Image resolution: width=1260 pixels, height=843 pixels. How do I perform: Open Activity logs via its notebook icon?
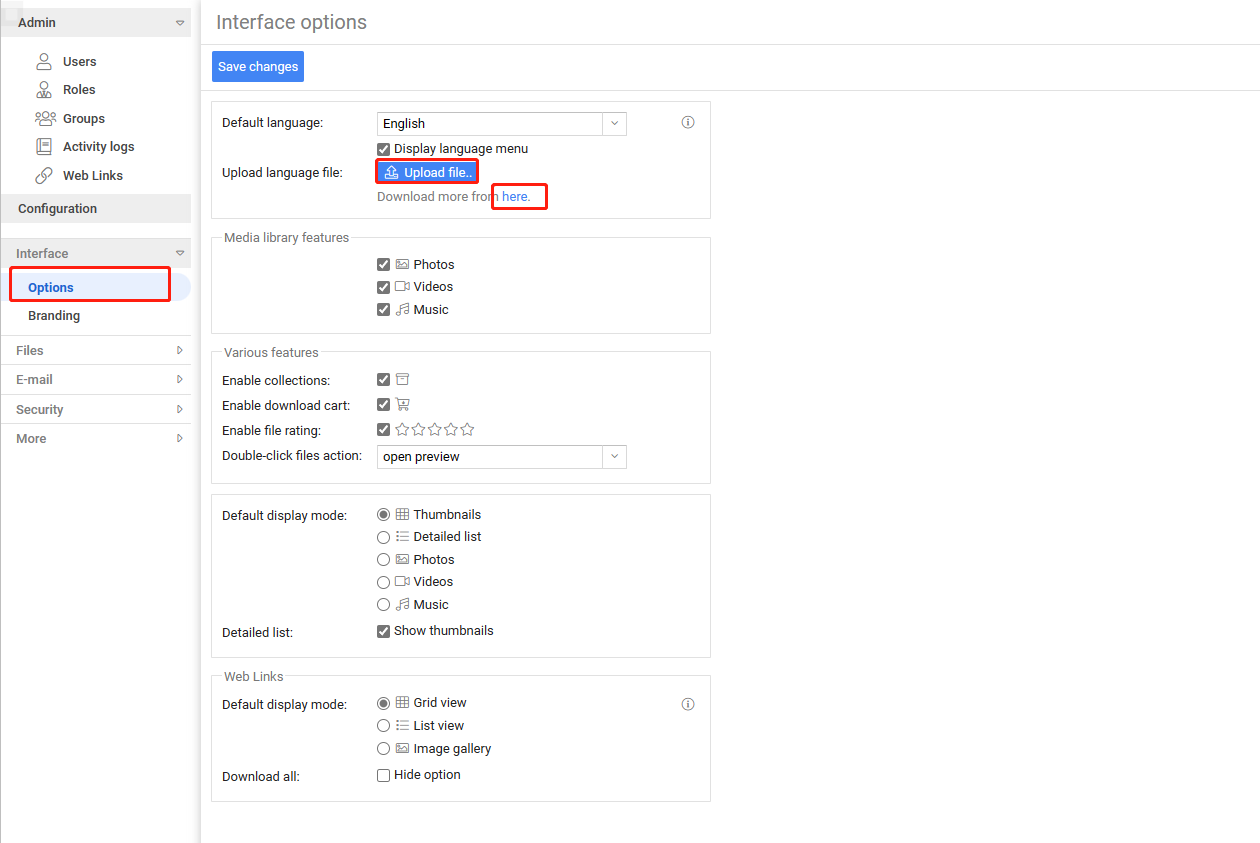pyautogui.click(x=44, y=147)
